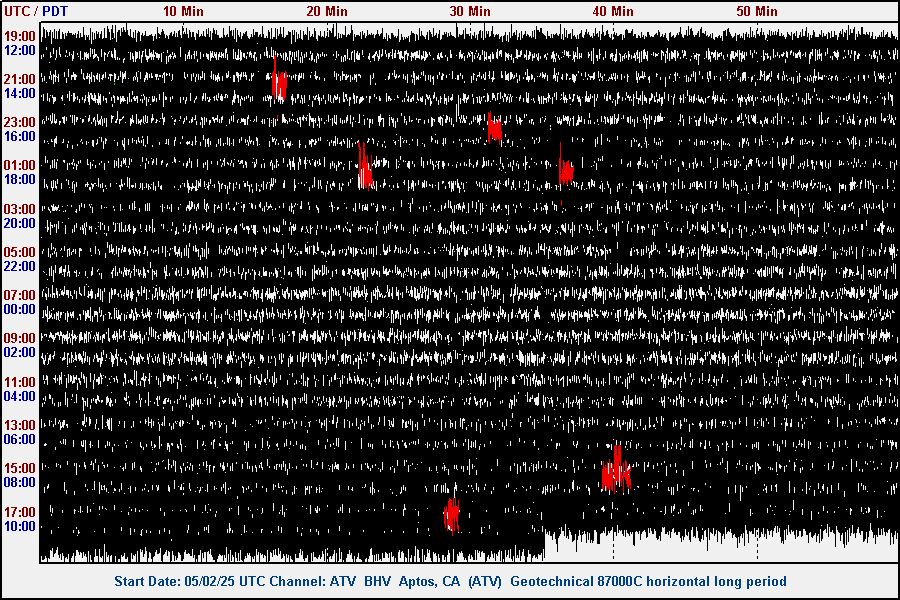This screenshot has width=900, height=600.
Task: Click the 'Channel: ATV BHV' caption text
Action: [329, 582]
